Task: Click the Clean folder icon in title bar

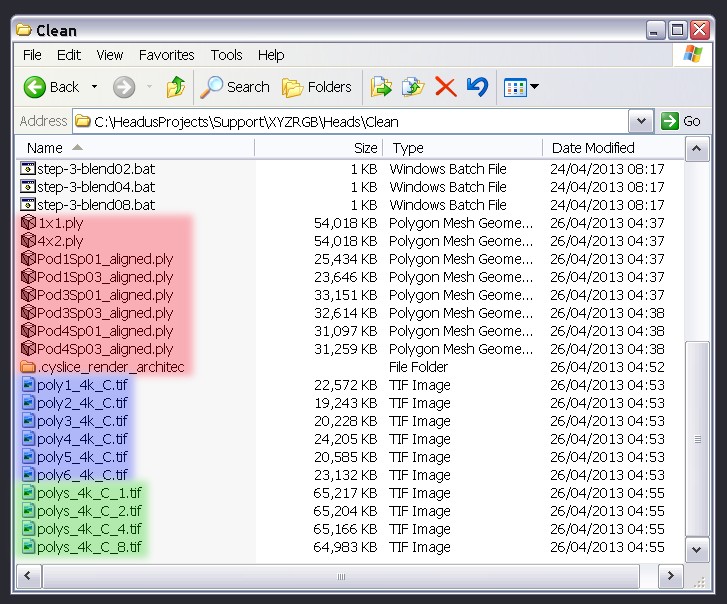Action: 24,30
